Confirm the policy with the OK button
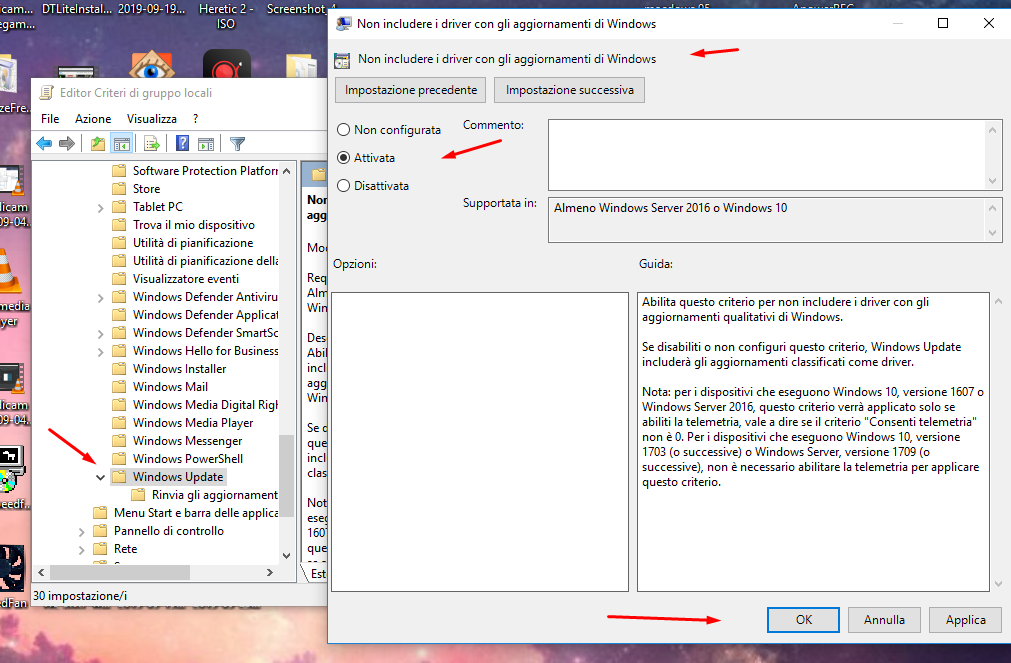The width and height of the screenshot is (1011, 663). click(x=803, y=620)
